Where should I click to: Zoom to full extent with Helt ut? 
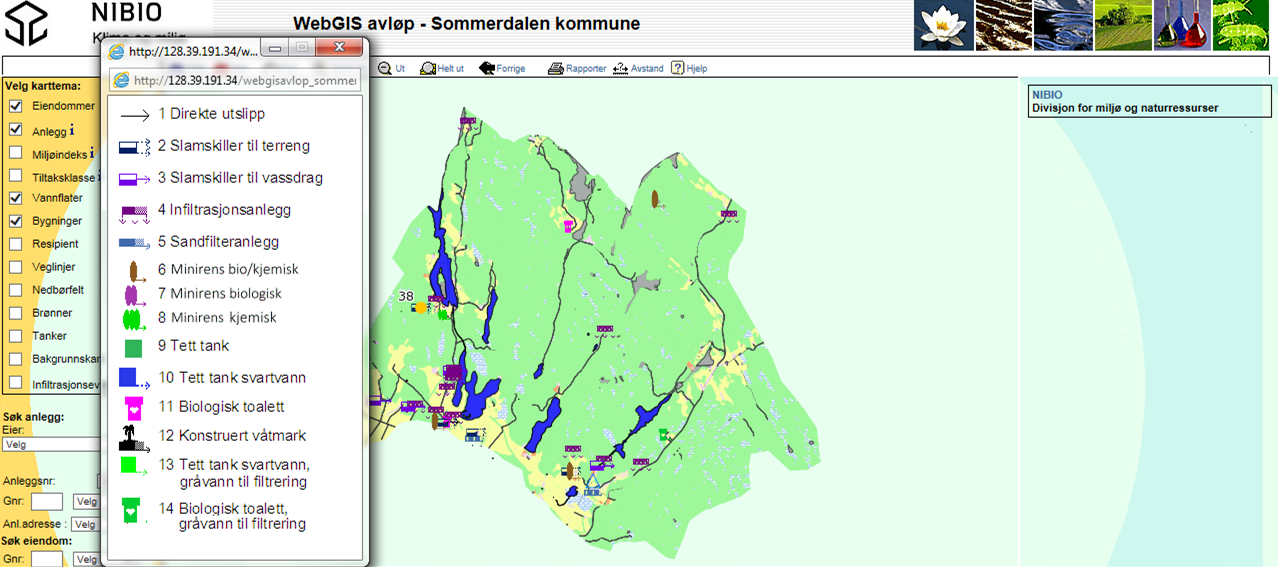click(428, 68)
